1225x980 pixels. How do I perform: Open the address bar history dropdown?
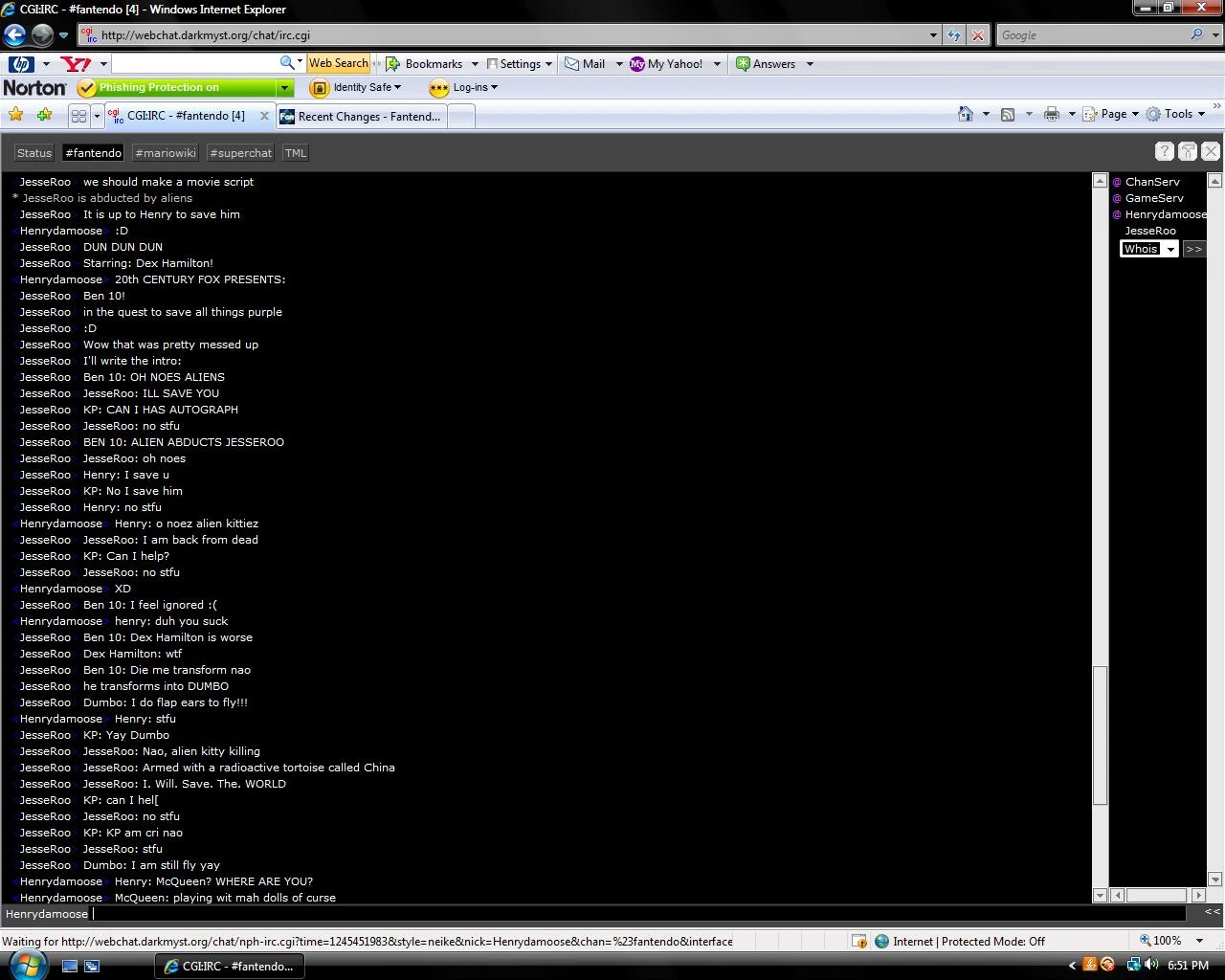coord(933,35)
